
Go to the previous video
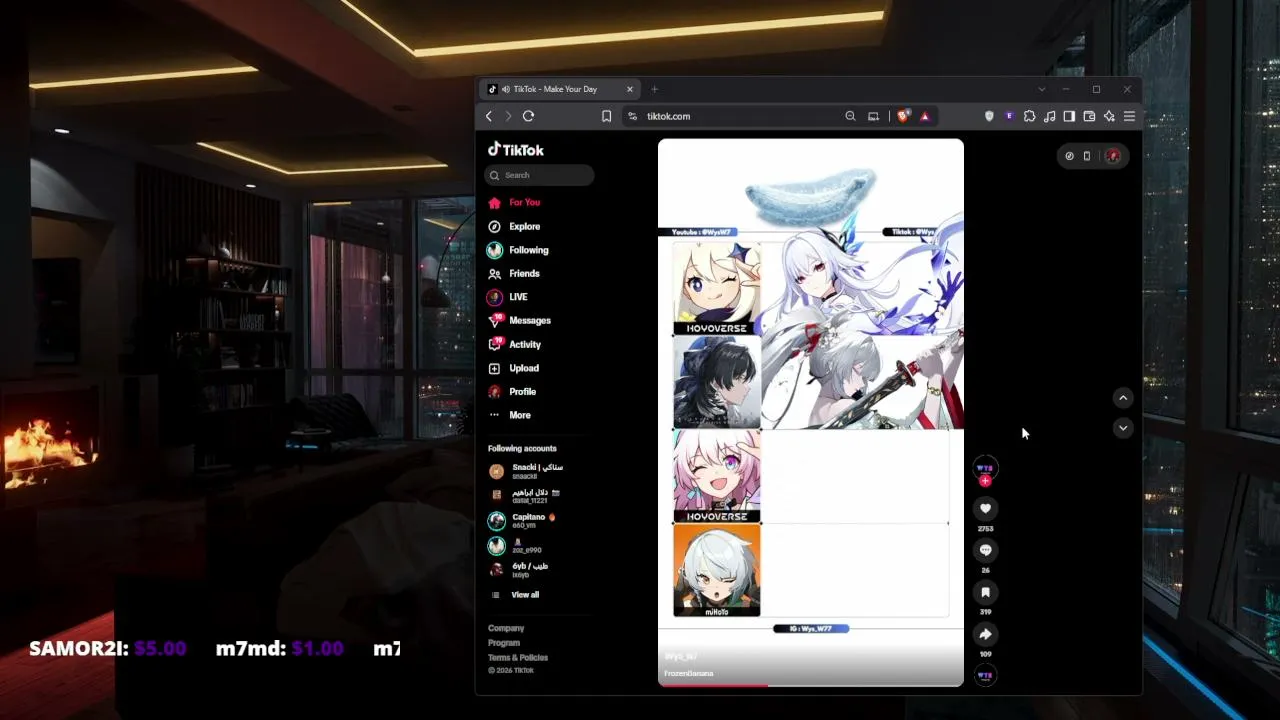pyautogui.click(x=1123, y=398)
